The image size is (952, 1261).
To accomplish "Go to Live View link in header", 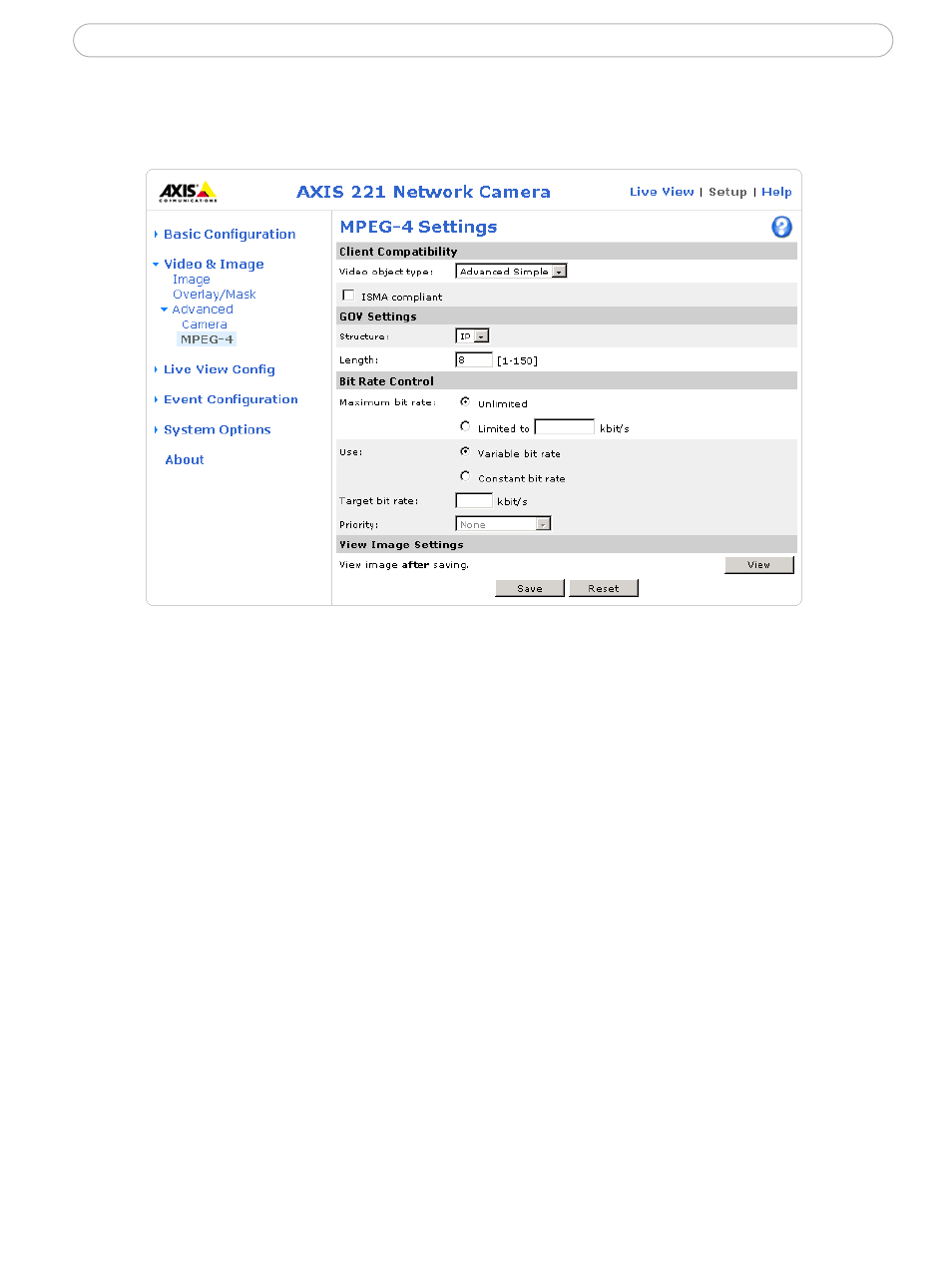I will click(x=662, y=192).
